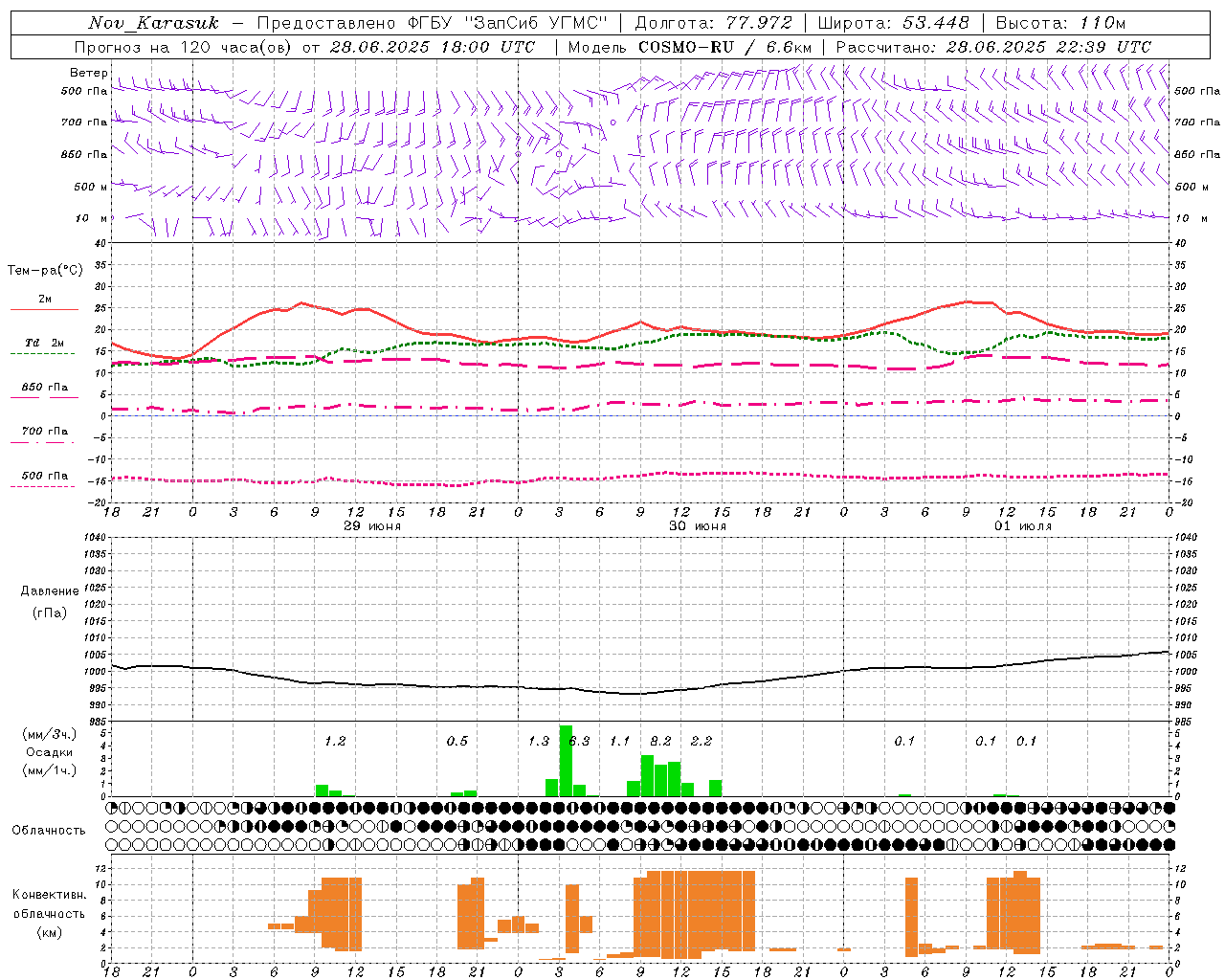1225x980 pixels.
Task: Click the 1.3 precipitation total
Action: point(539,741)
